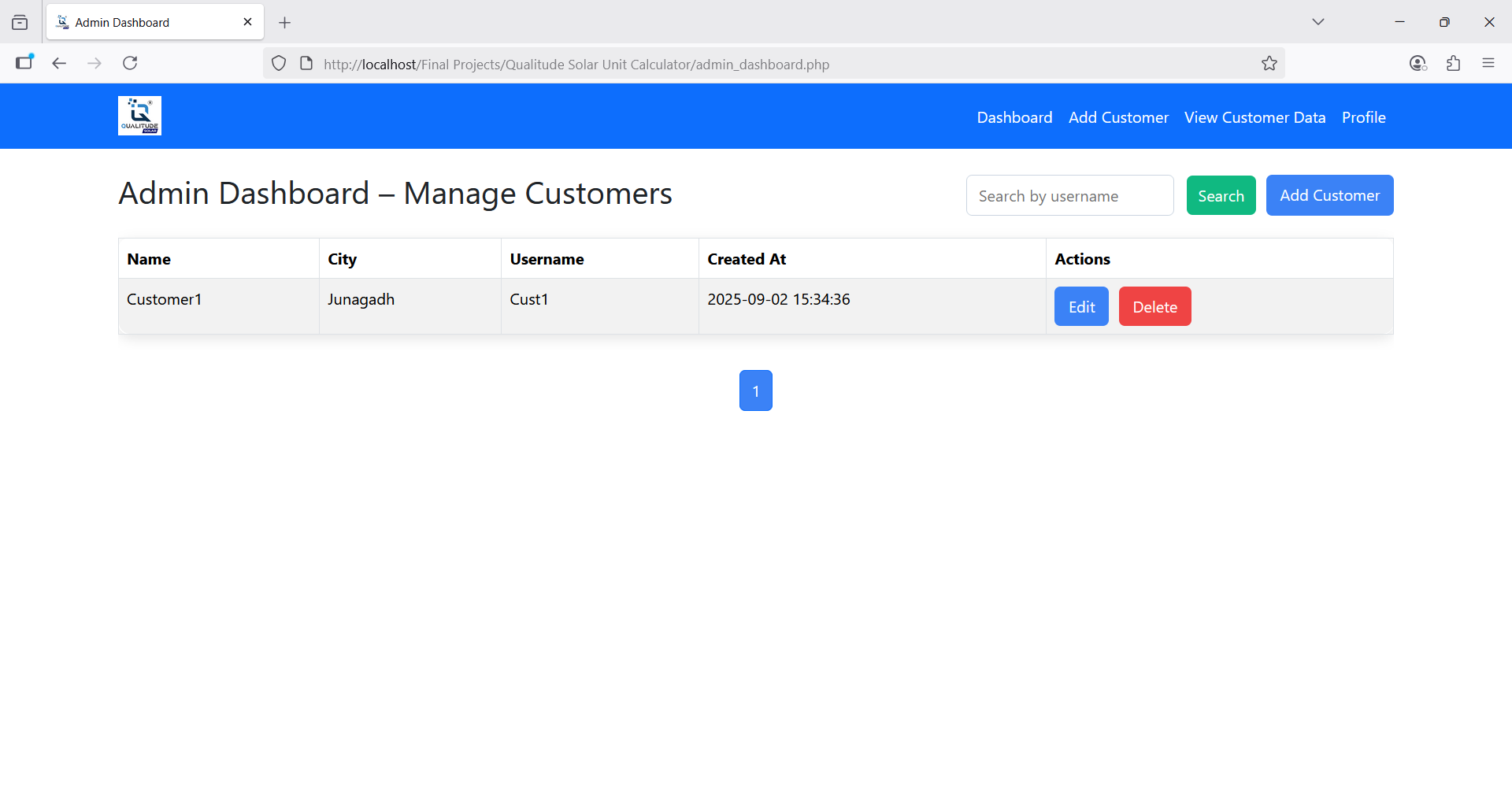Screen dimensions: 1512x803
Task: Edit the Customer1 row
Action: point(1081,307)
